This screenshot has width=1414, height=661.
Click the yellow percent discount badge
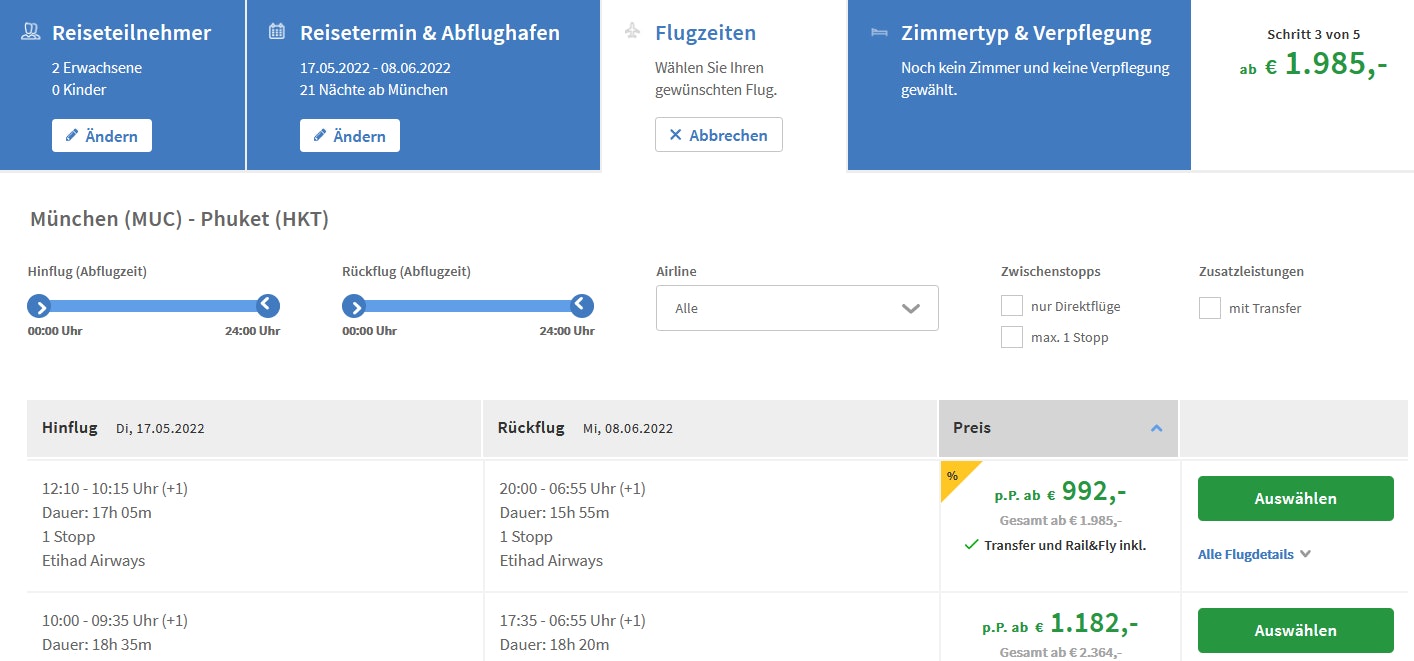[954, 474]
